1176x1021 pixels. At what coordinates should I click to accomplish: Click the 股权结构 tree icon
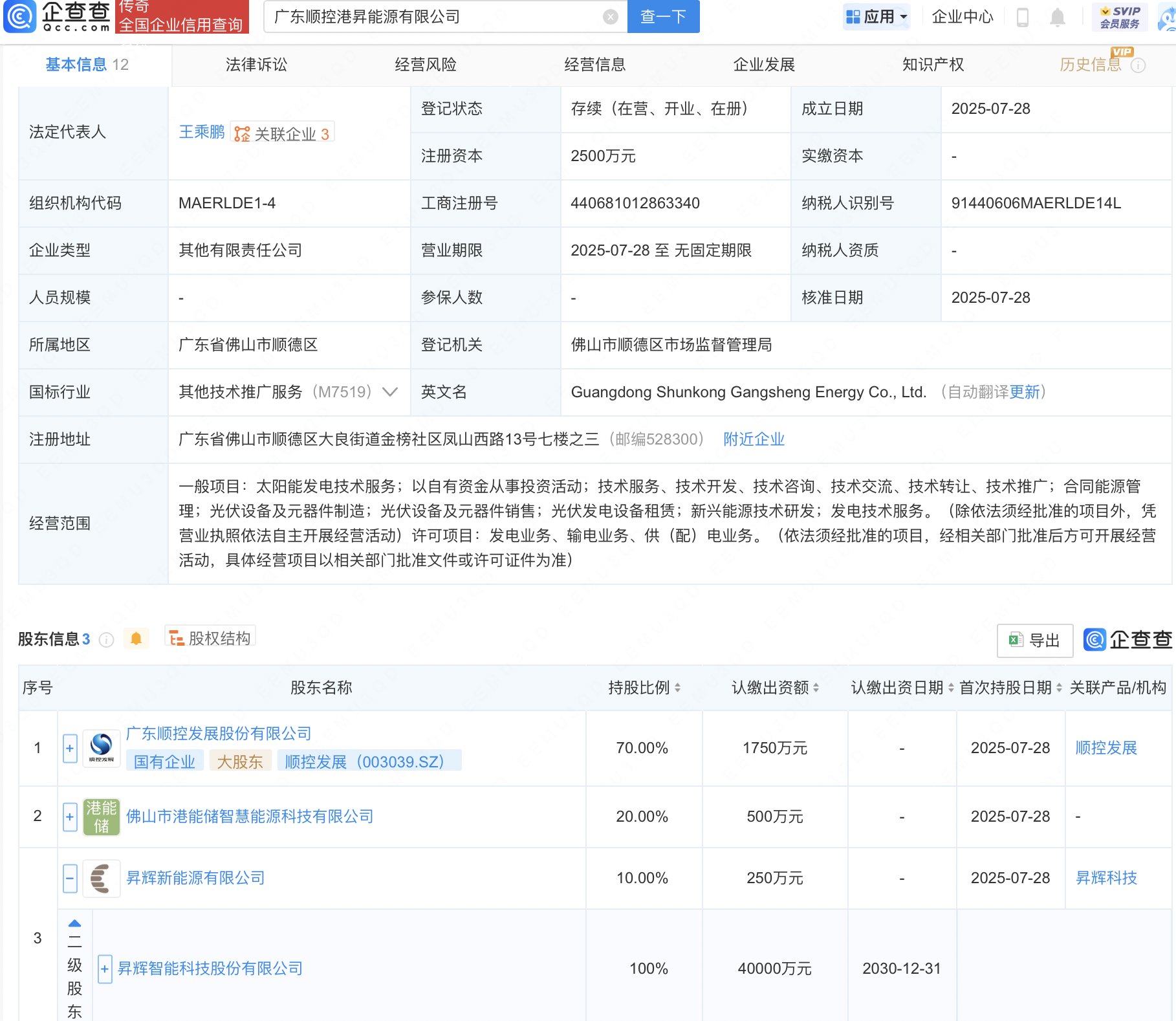tap(177, 639)
